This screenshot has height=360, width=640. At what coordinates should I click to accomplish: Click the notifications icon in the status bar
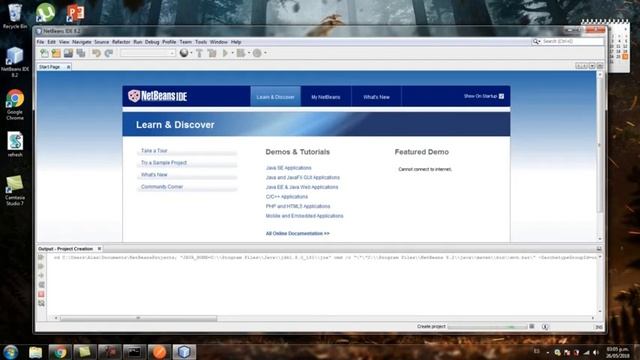(x=545, y=327)
